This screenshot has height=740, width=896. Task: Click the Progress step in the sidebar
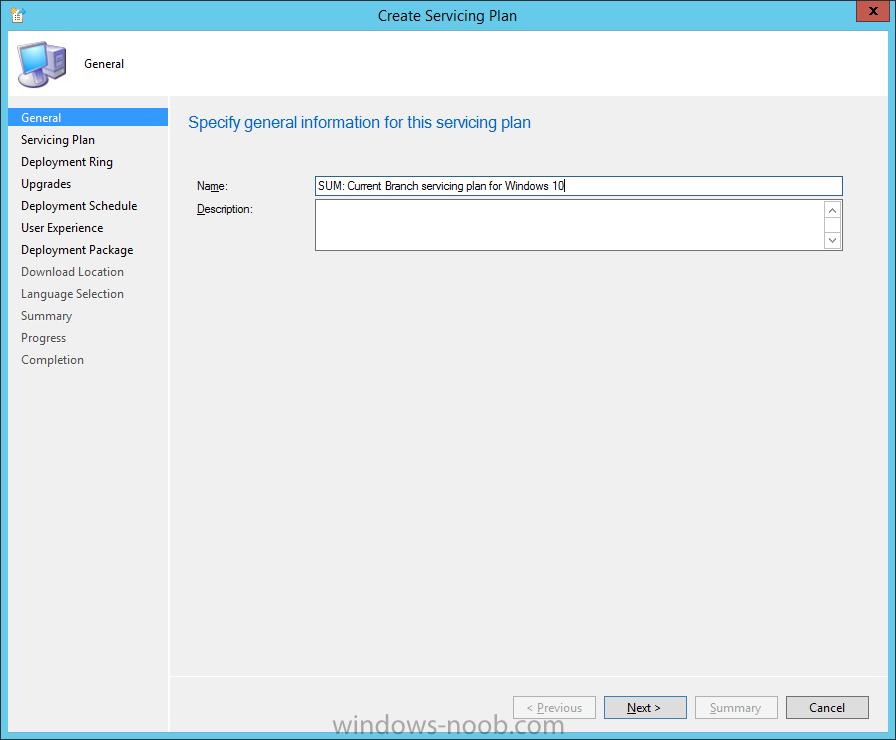[x=43, y=338]
